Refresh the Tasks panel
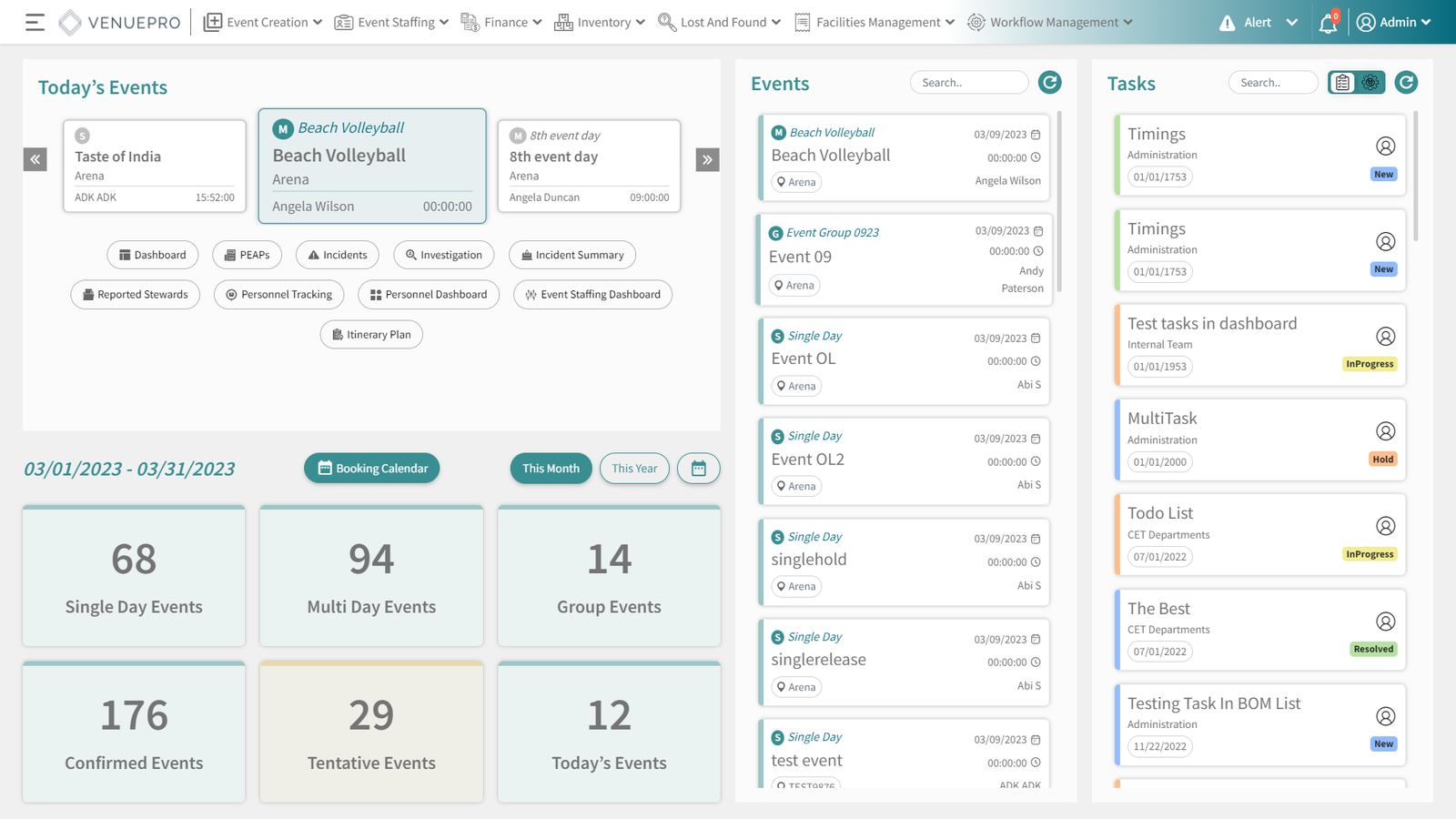 tap(1406, 83)
